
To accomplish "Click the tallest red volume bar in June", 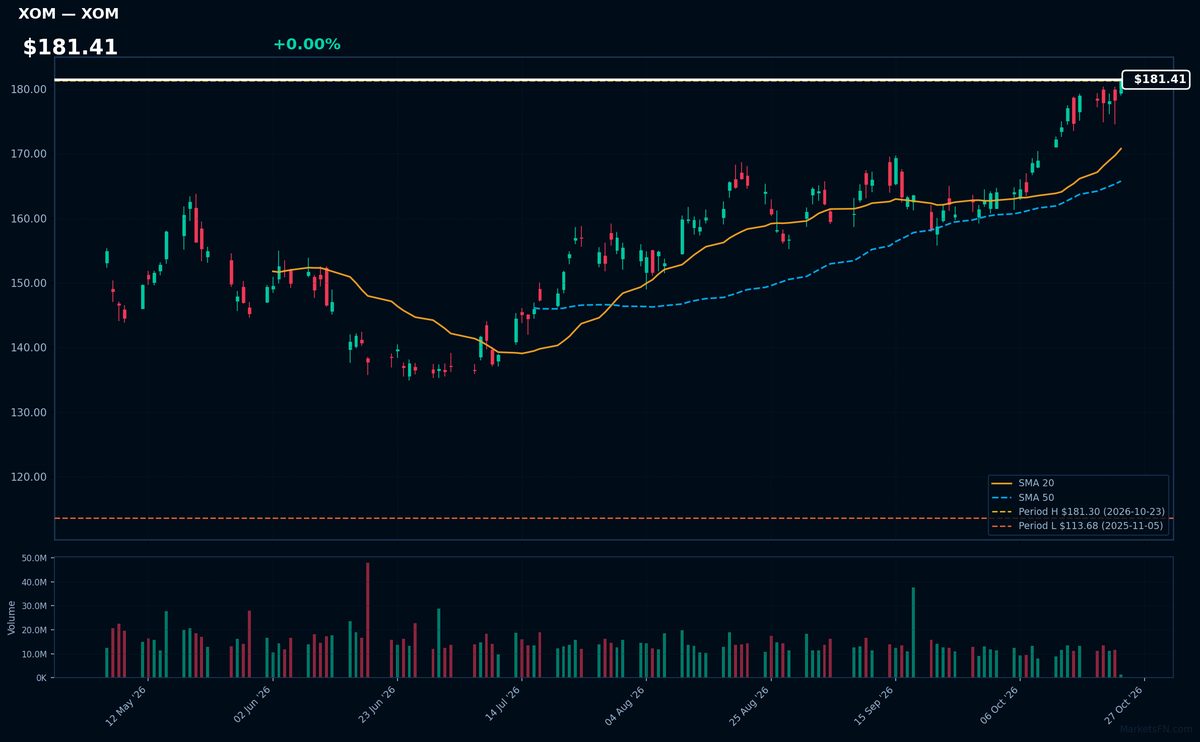I will tap(367, 620).
